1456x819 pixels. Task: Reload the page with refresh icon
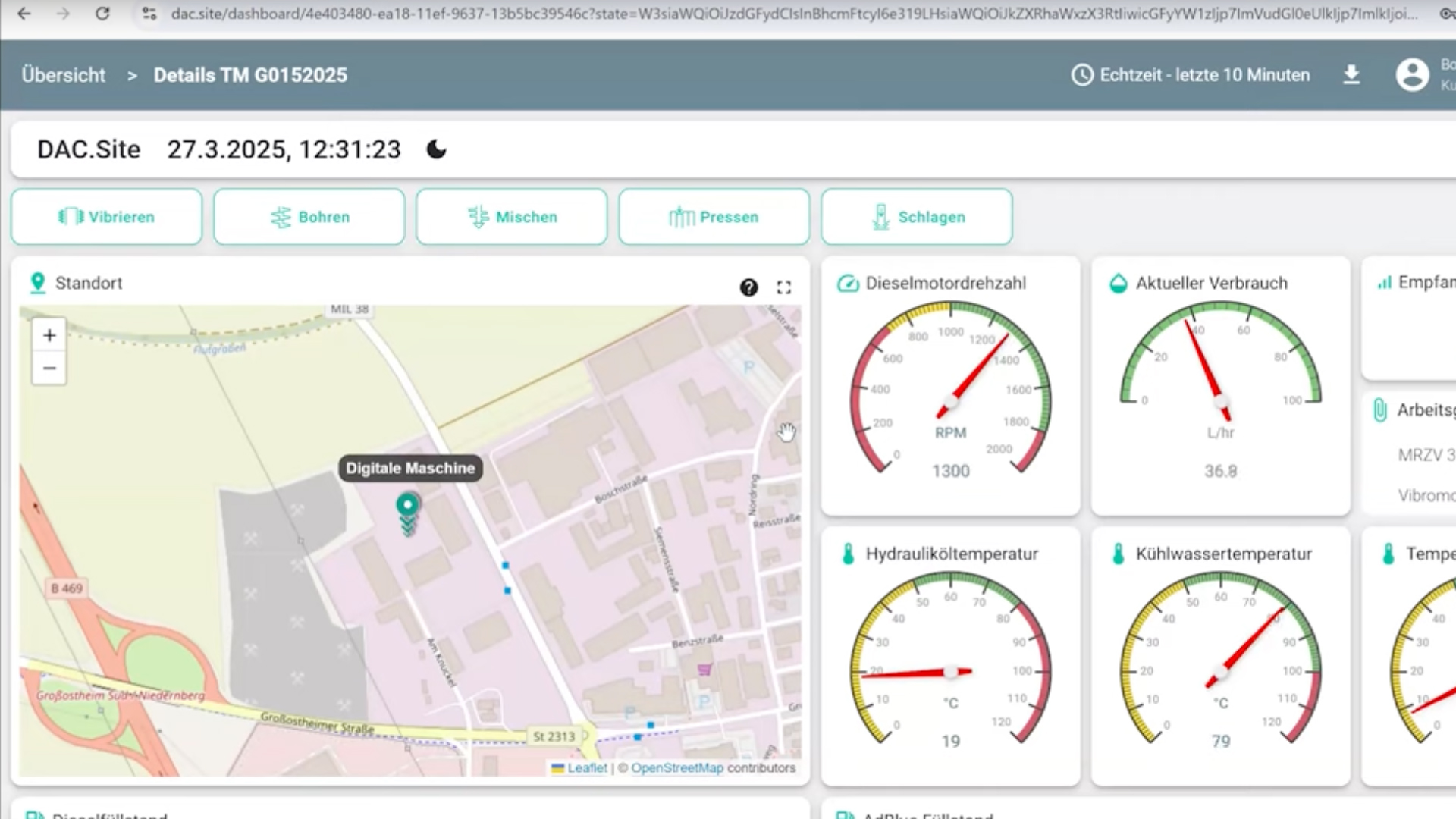(x=102, y=14)
